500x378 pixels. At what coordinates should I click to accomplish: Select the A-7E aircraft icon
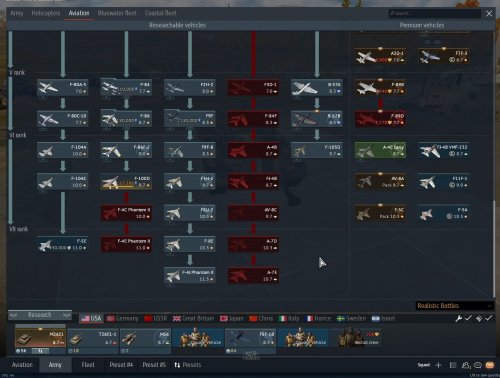[x=253, y=276]
